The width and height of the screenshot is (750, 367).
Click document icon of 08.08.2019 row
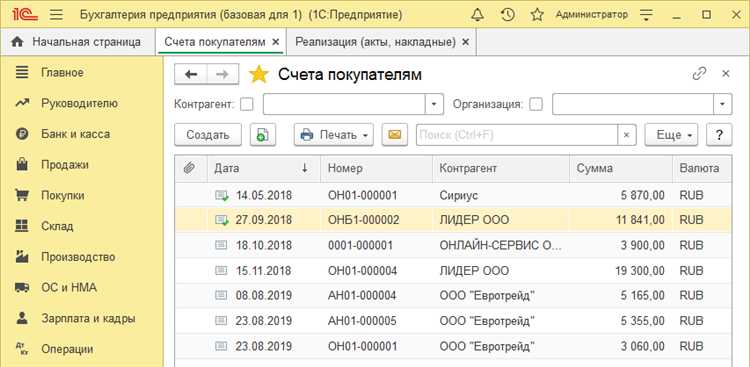(221, 295)
